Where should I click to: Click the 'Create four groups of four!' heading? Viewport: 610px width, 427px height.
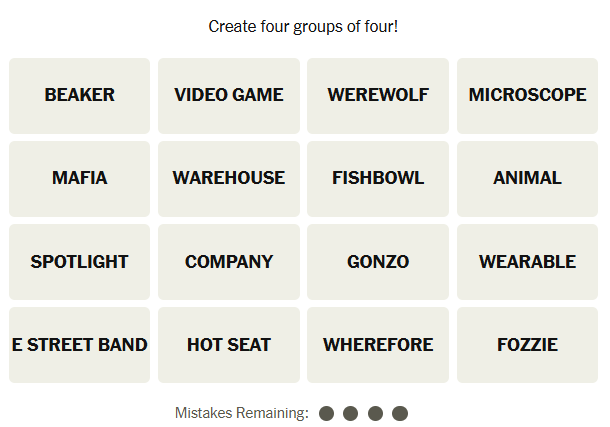click(x=303, y=26)
